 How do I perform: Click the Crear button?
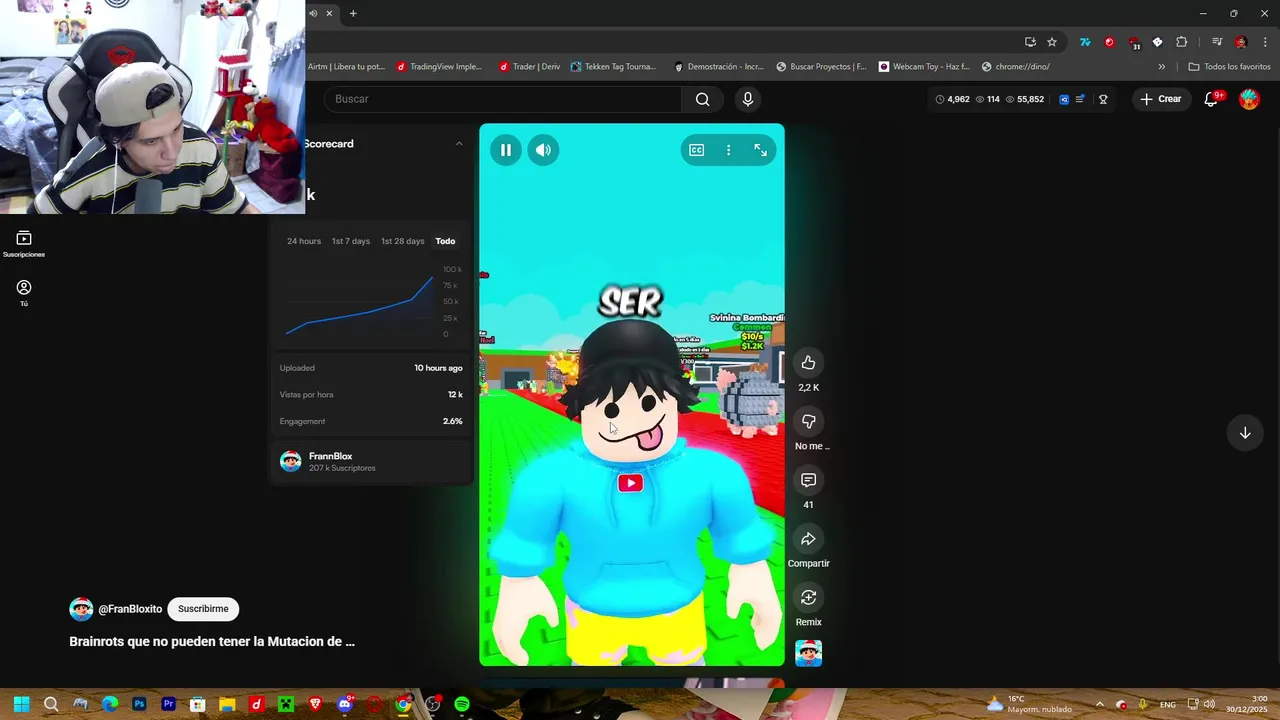pyautogui.click(x=1161, y=99)
